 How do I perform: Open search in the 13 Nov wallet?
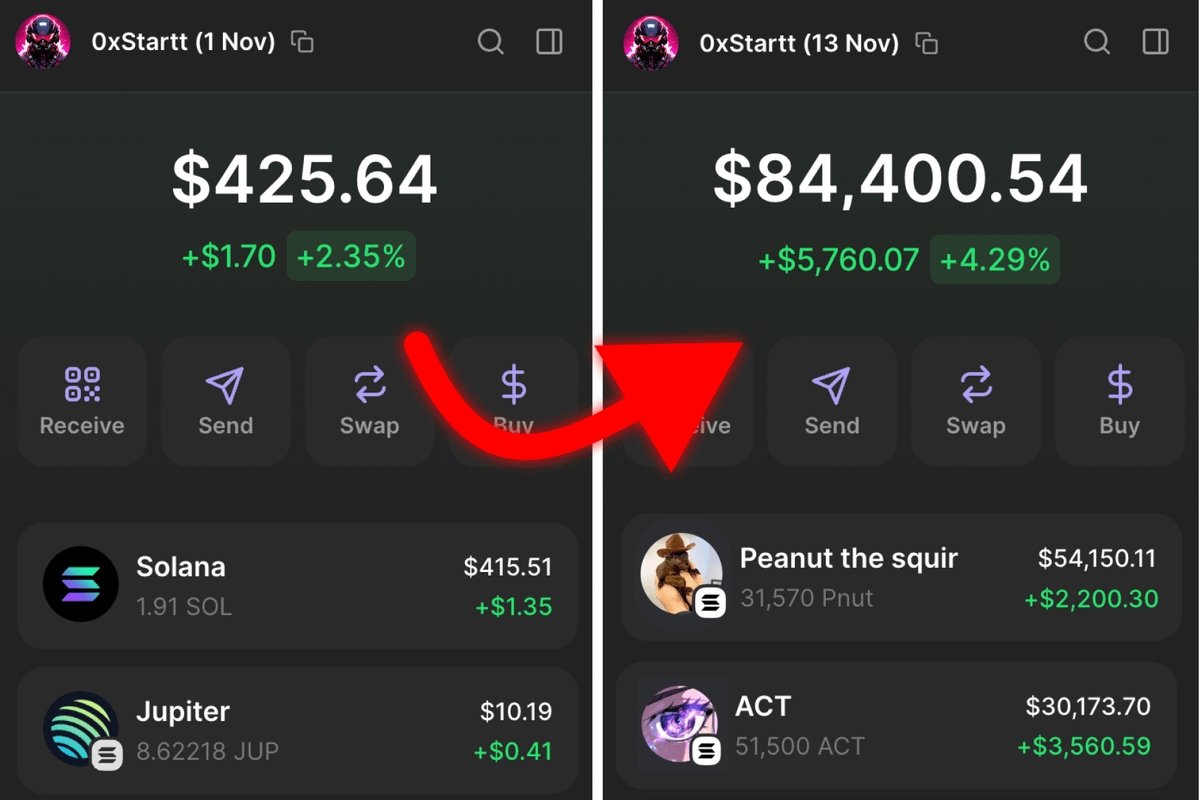click(x=1097, y=42)
